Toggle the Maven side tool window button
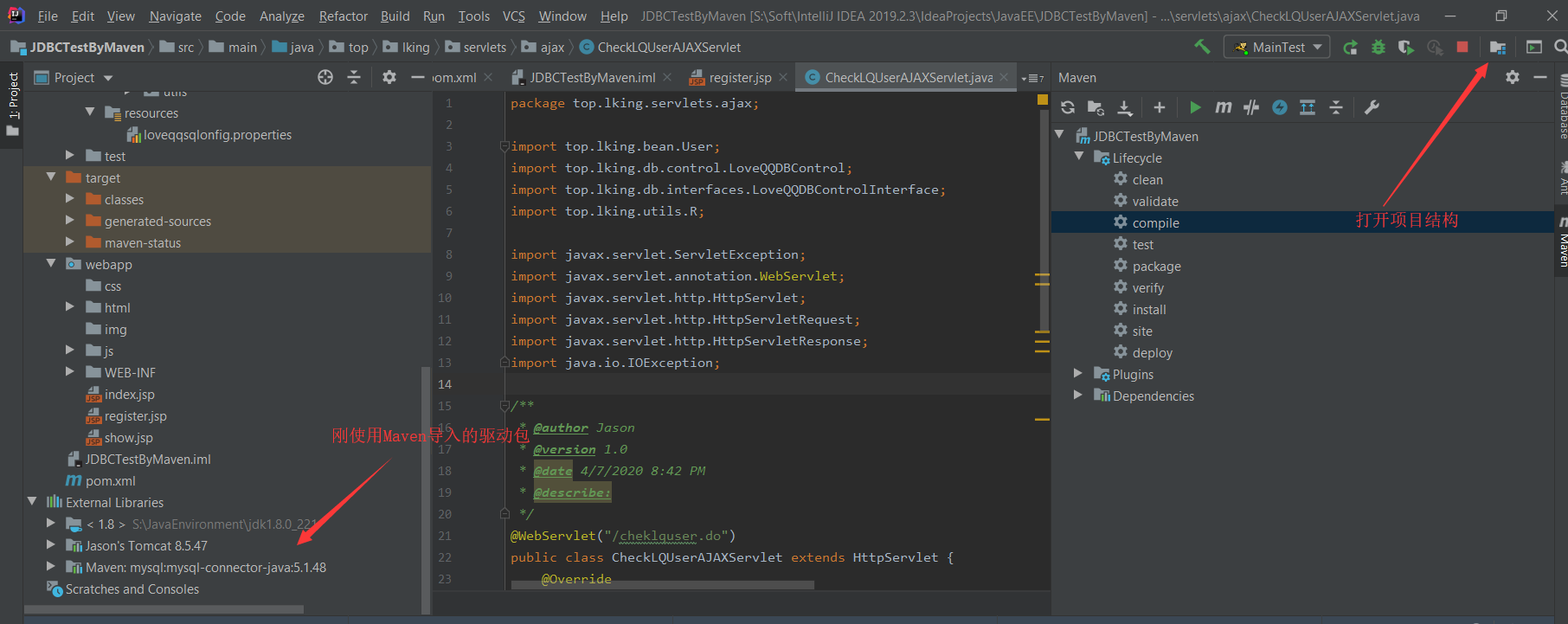 (1563, 242)
